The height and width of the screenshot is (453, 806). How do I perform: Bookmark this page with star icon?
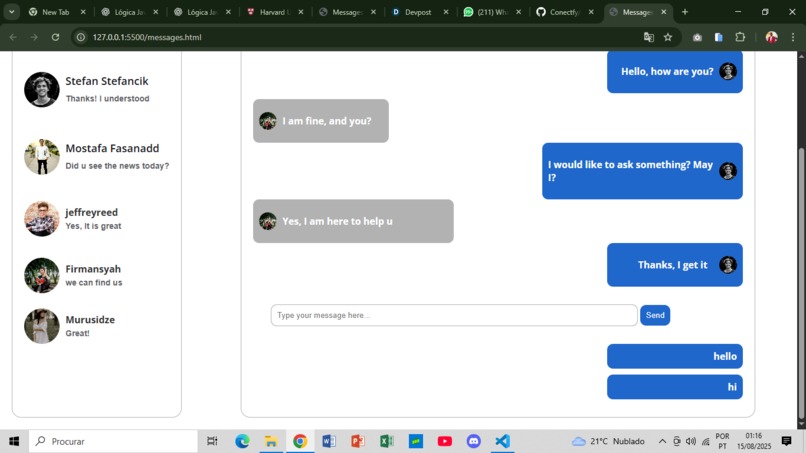click(x=668, y=37)
